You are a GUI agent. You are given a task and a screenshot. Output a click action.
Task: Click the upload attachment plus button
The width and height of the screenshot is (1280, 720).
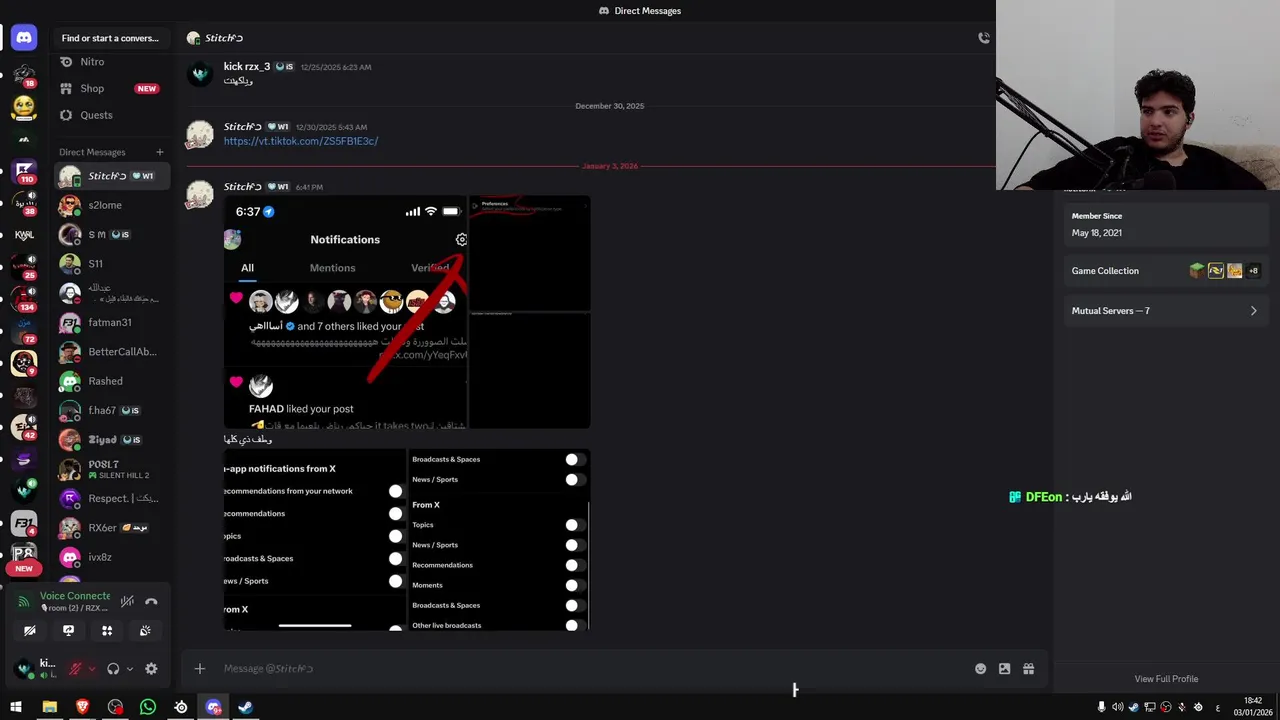[200, 669]
